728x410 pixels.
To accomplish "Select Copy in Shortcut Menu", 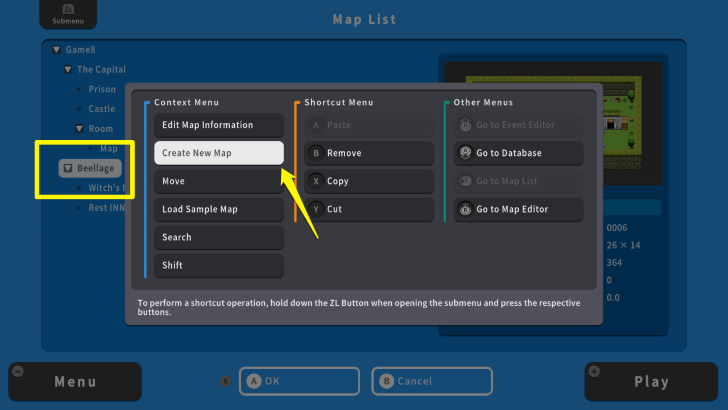I will pos(369,181).
